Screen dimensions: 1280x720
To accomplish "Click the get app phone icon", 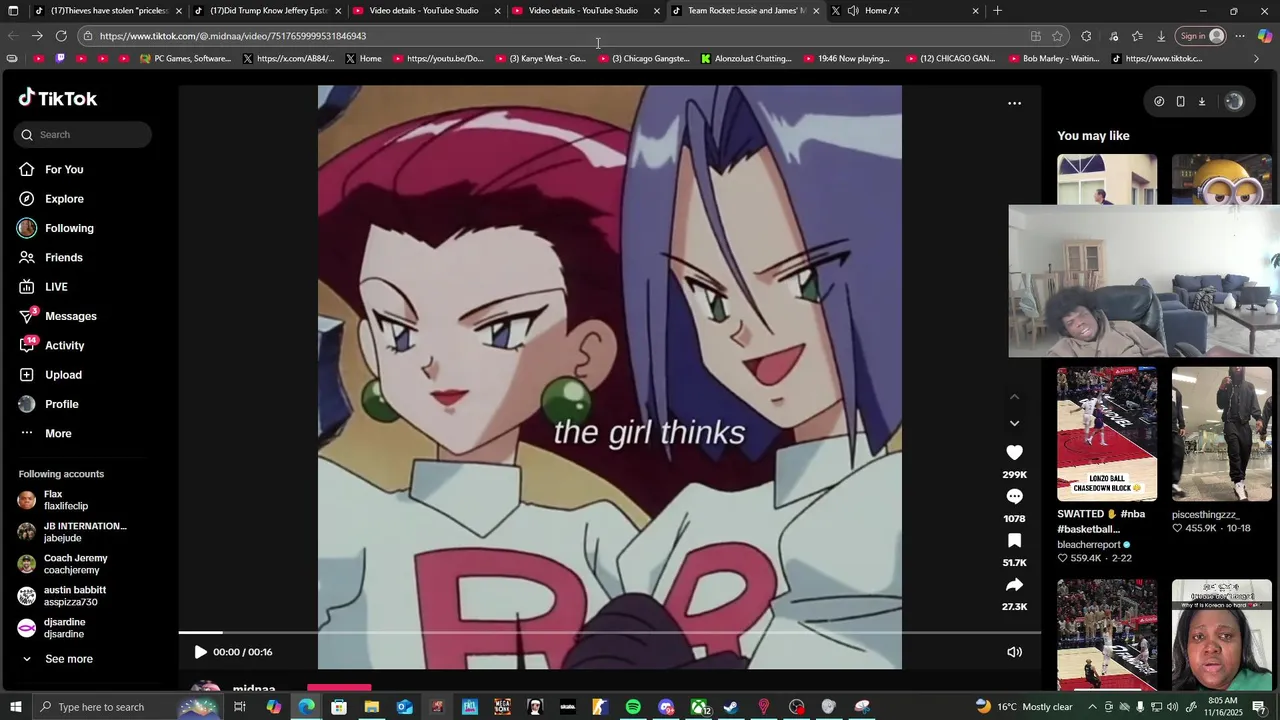I will click(1180, 101).
